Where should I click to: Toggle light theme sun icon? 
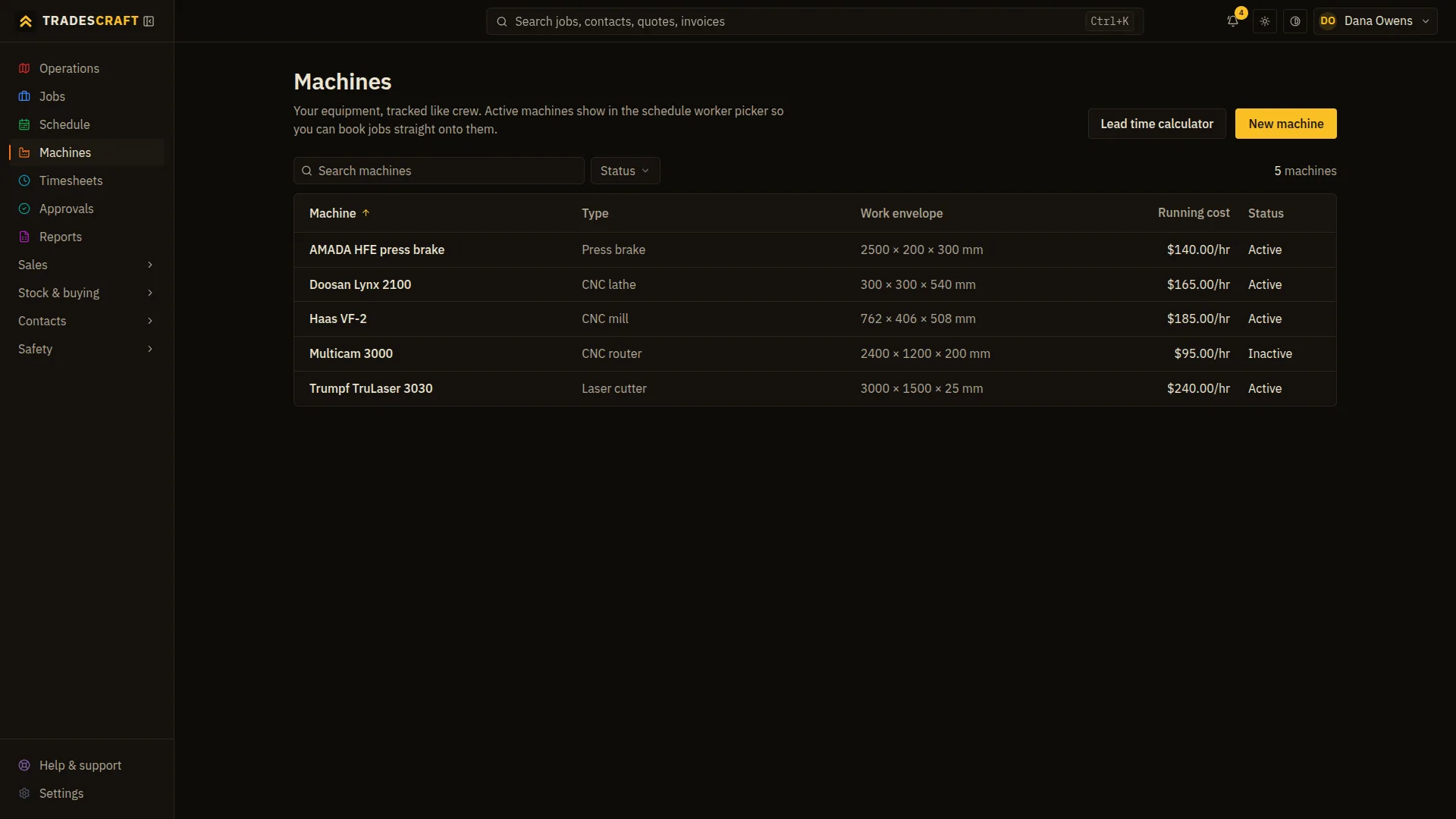1265,21
